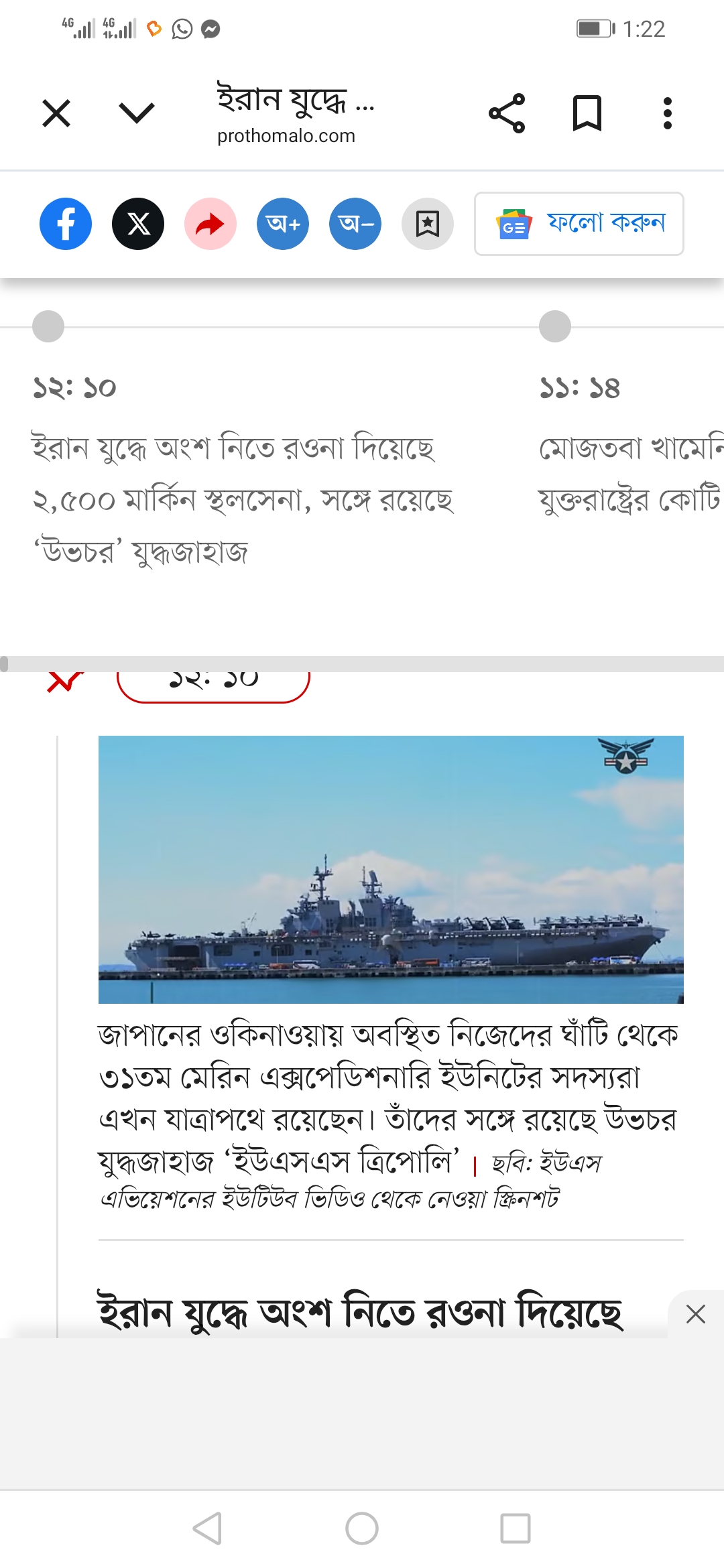Open ইরান যুদ্ধে অংশ নিতে timeline headline

(x=243, y=500)
